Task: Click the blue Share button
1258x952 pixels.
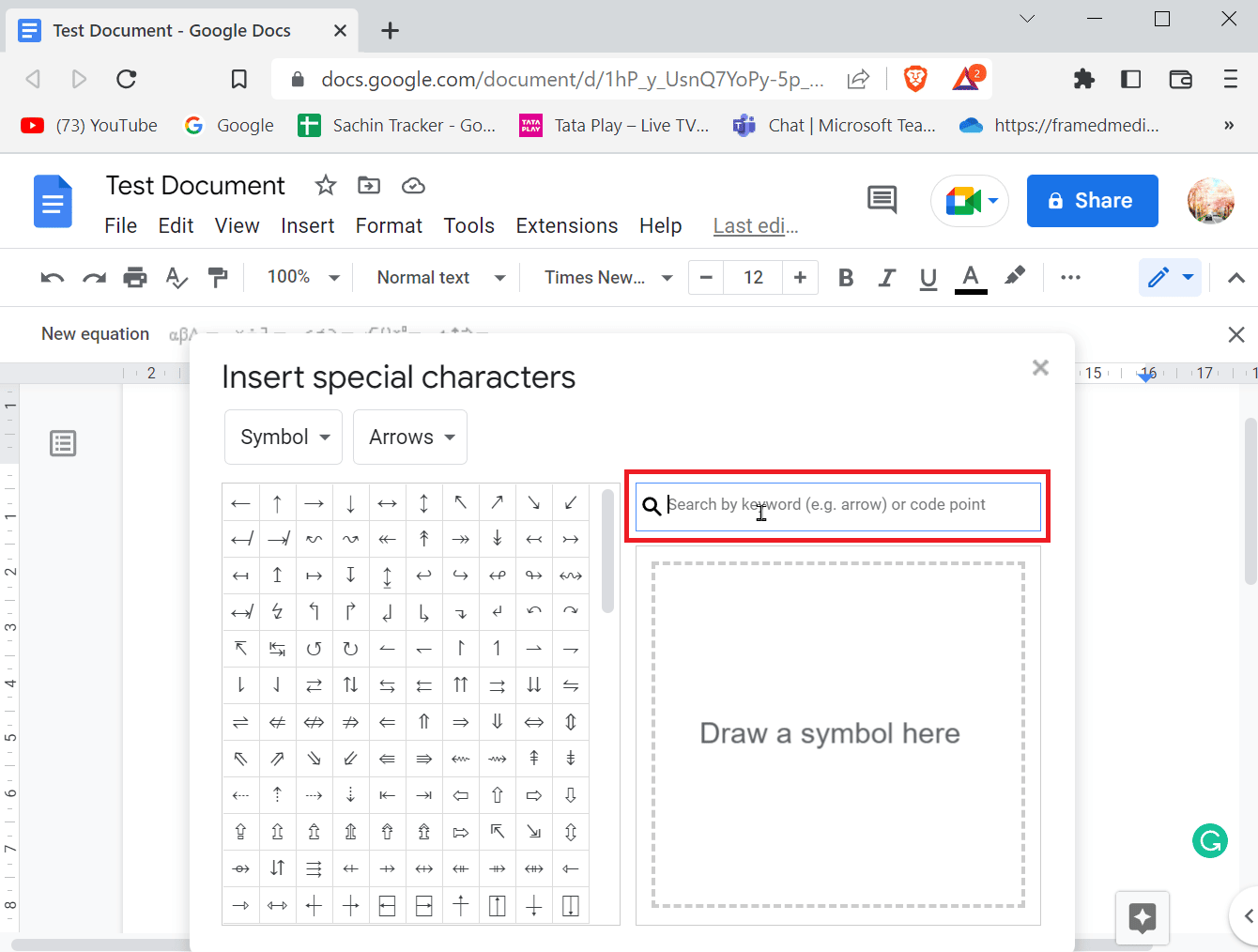Action: point(1093,201)
